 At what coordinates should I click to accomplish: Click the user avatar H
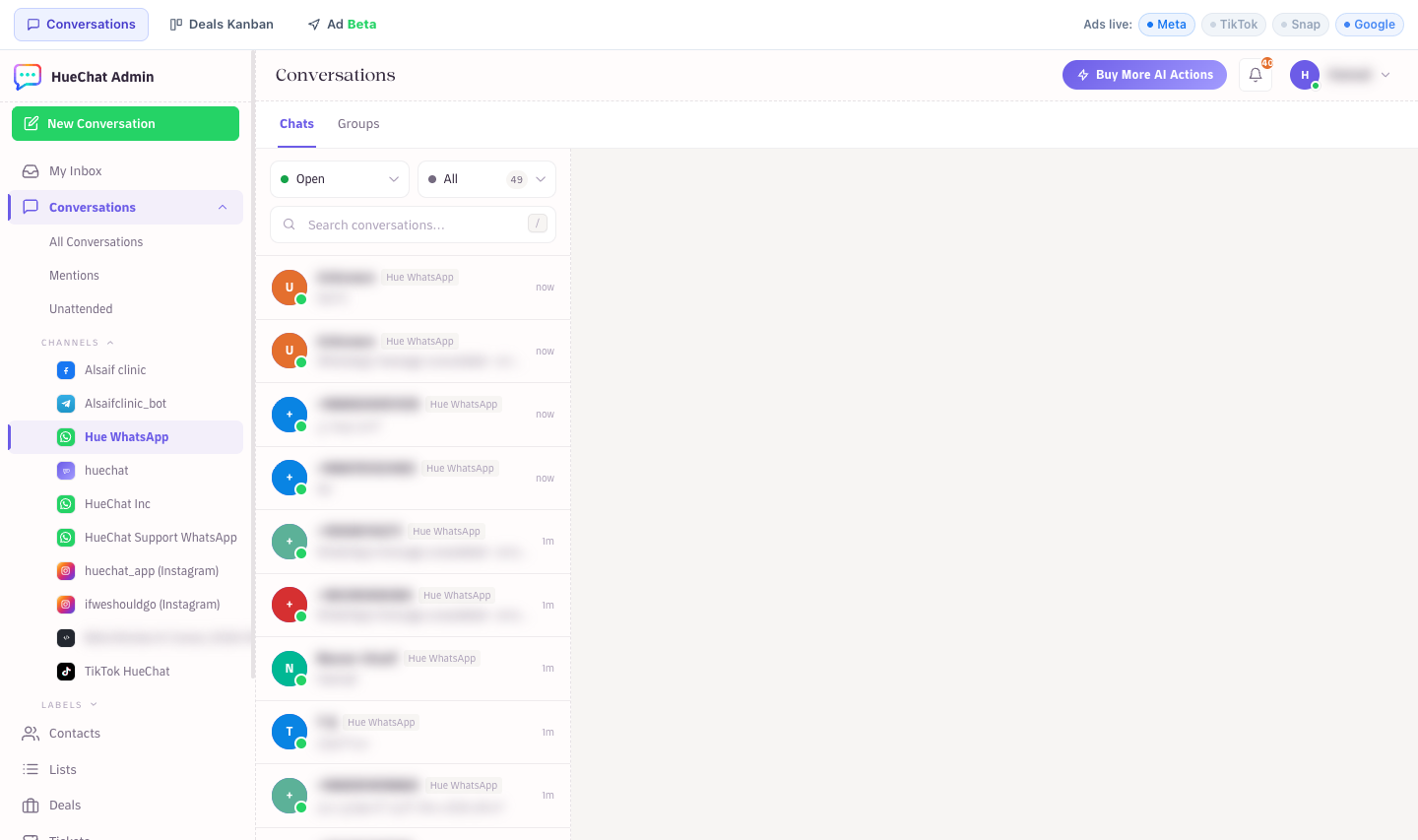1305,75
